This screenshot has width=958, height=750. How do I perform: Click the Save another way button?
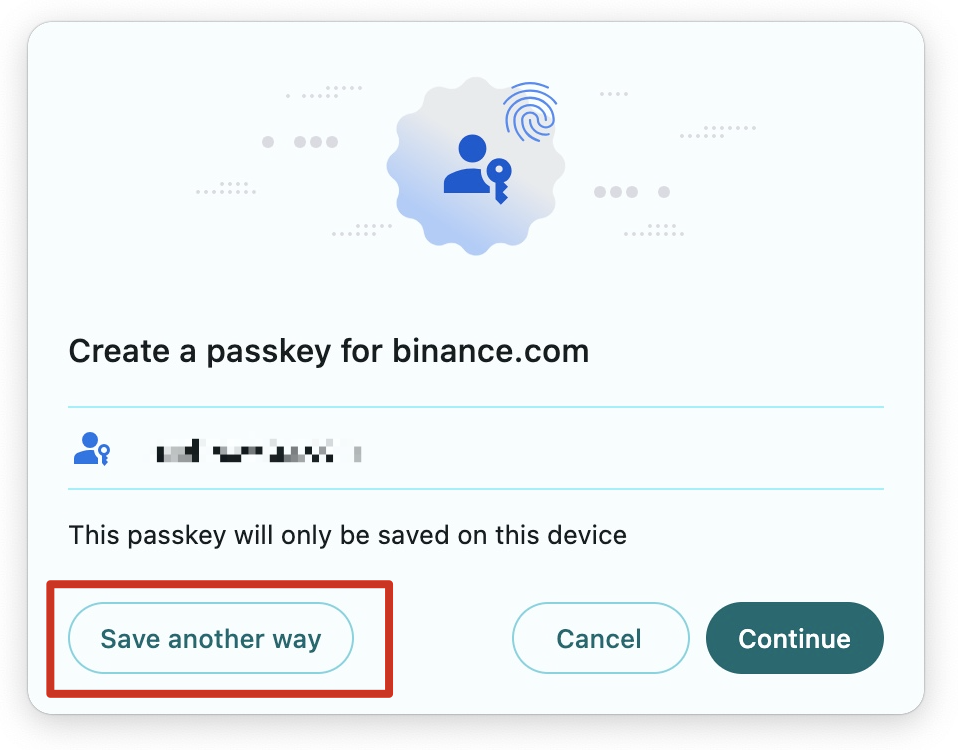point(210,639)
